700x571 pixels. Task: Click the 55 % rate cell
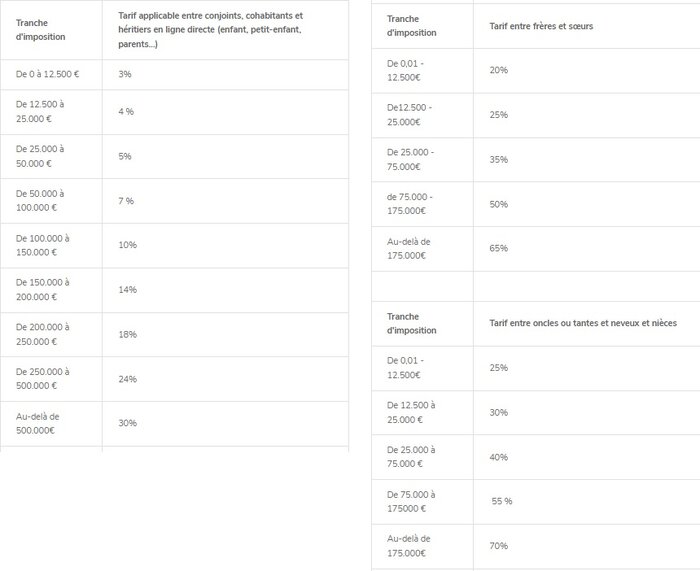501,501
